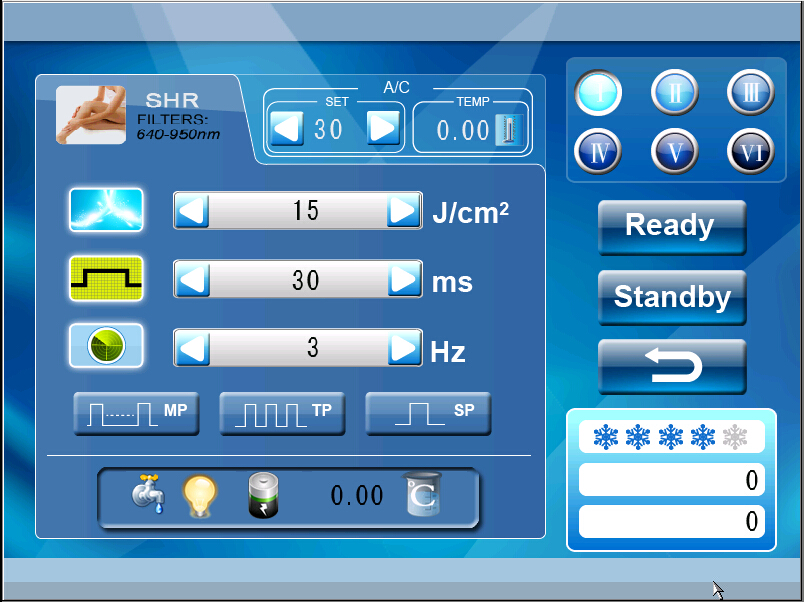804x602 pixels.
Task: Switch to MP pulse mode
Action: tap(136, 413)
